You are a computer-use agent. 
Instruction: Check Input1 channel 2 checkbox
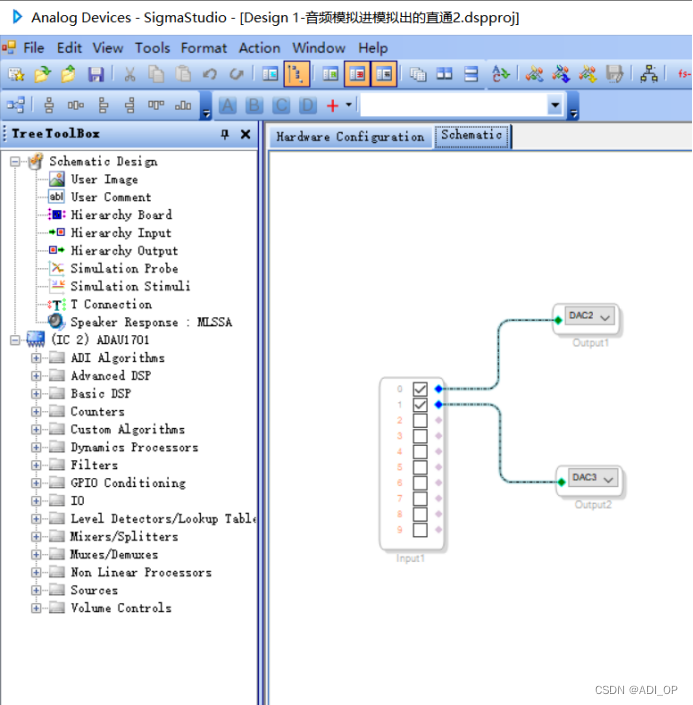coord(420,420)
